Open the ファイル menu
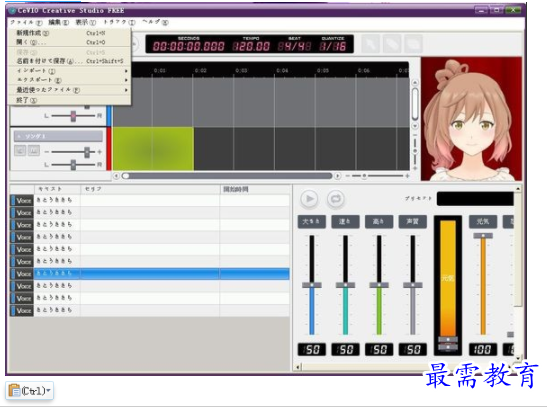Screen dimensions: 547x407 click(25, 22)
